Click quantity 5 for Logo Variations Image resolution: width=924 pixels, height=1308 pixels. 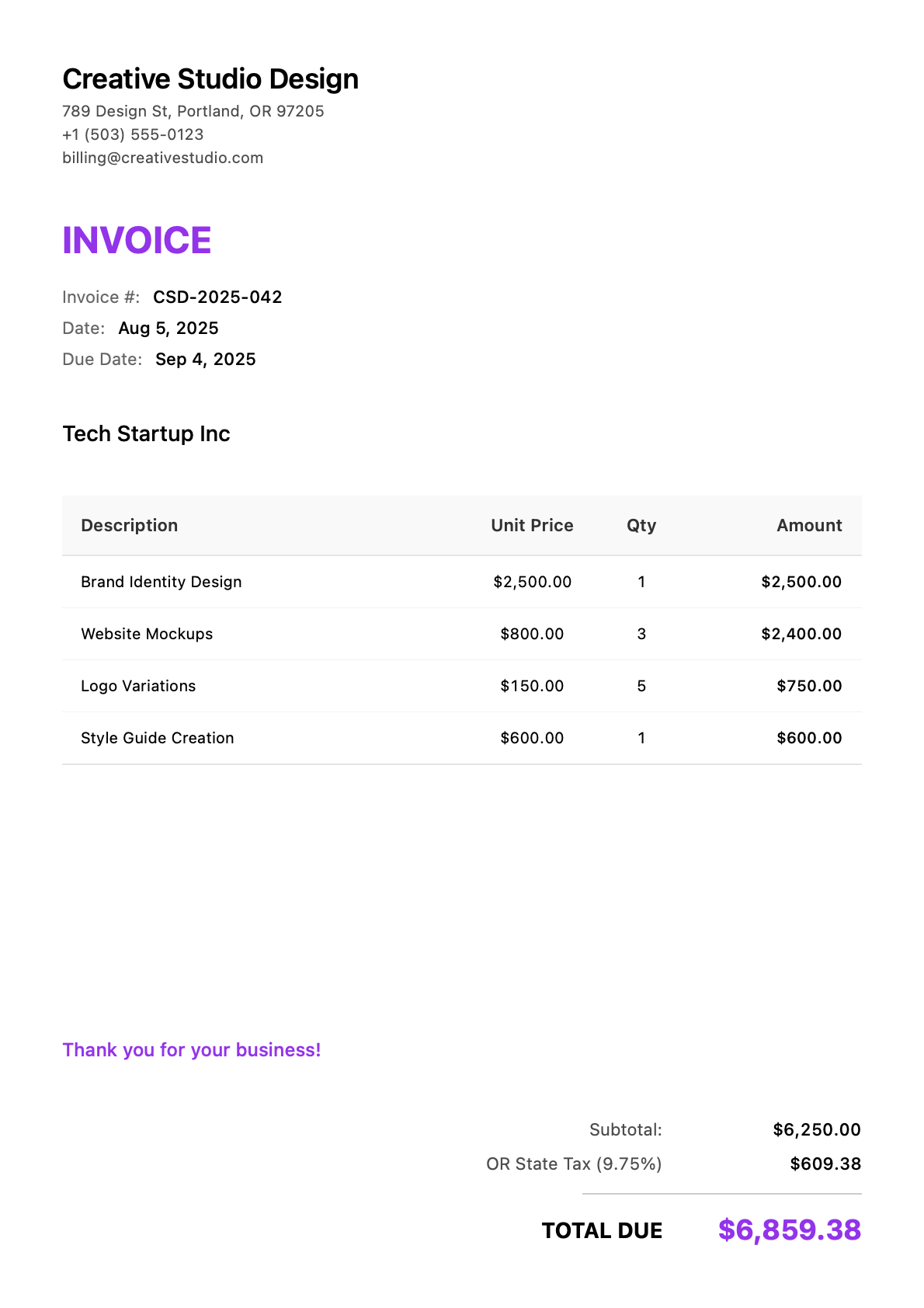click(x=641, y=686)
